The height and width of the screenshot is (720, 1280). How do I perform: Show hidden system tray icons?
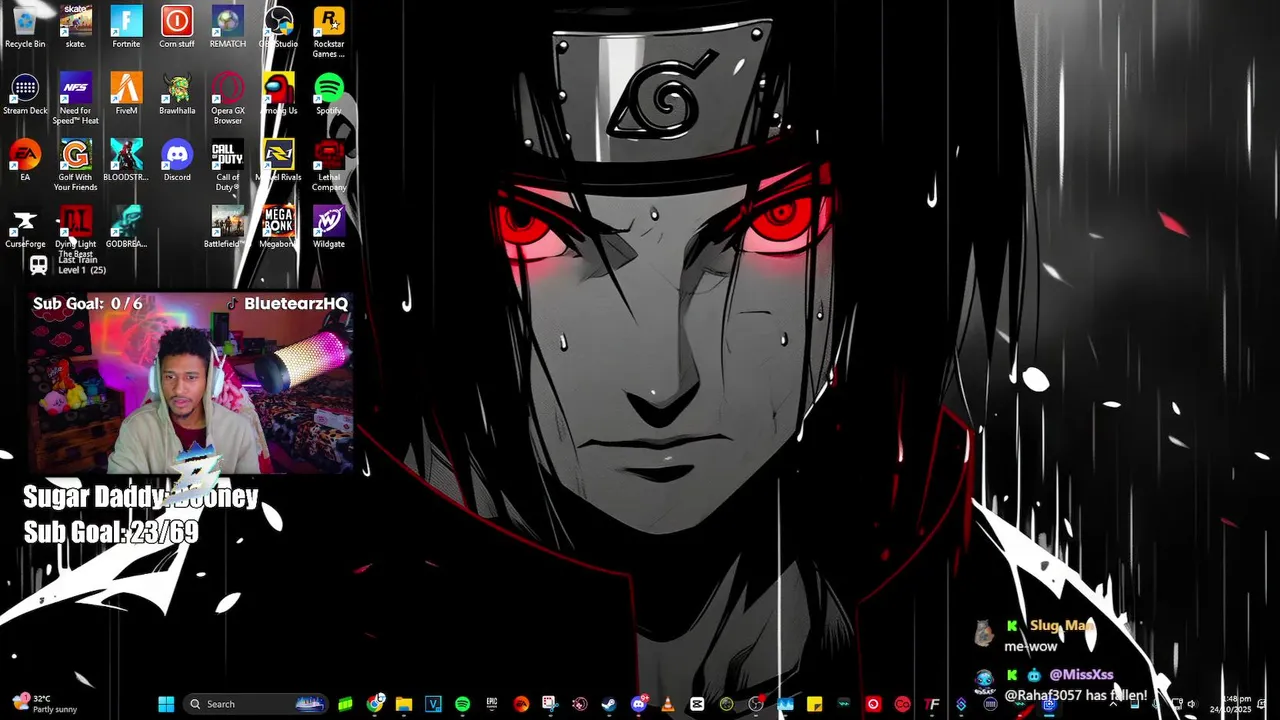point(1113,704)
